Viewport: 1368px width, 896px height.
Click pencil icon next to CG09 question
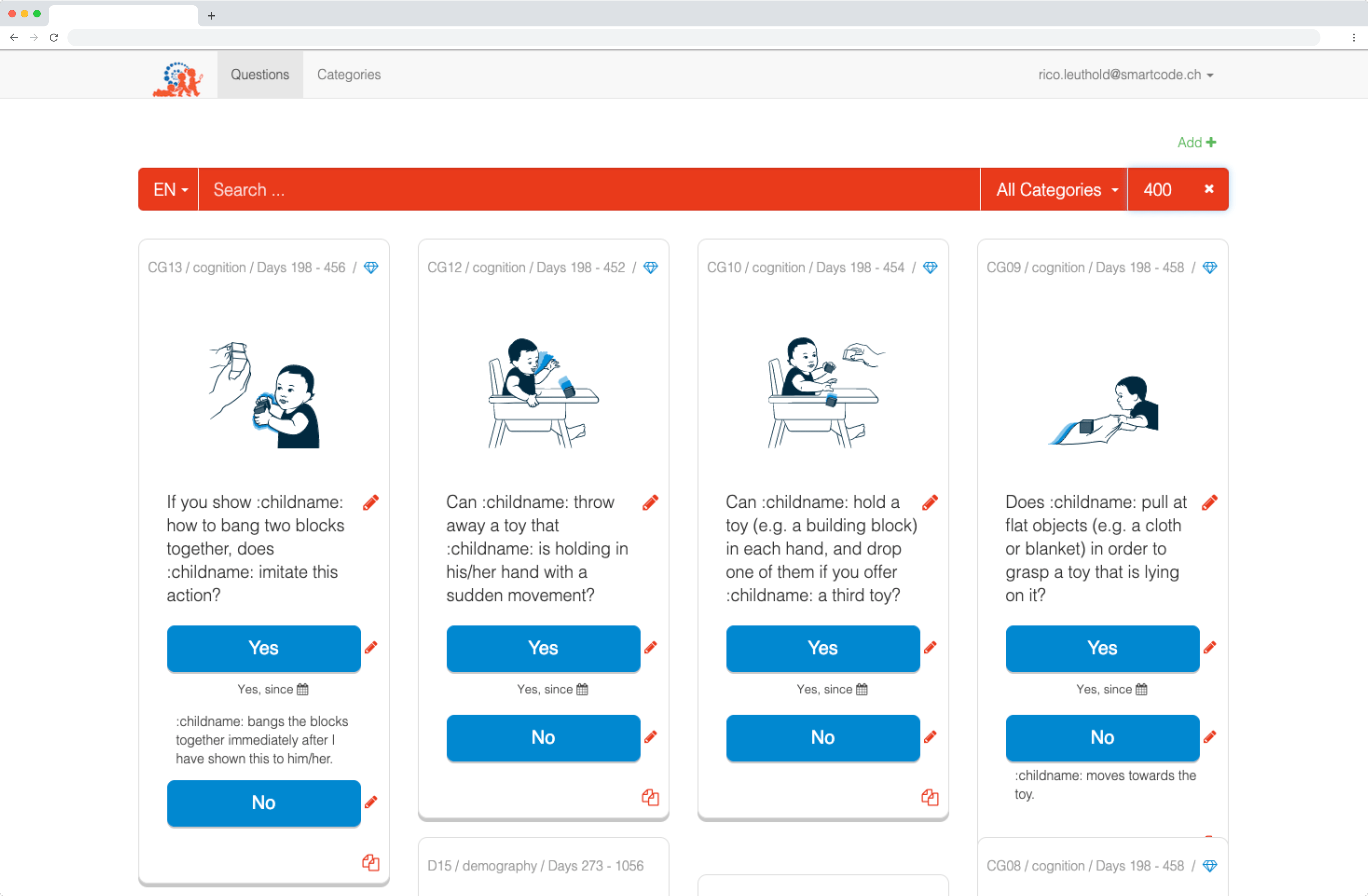(x=1210, y=503)
